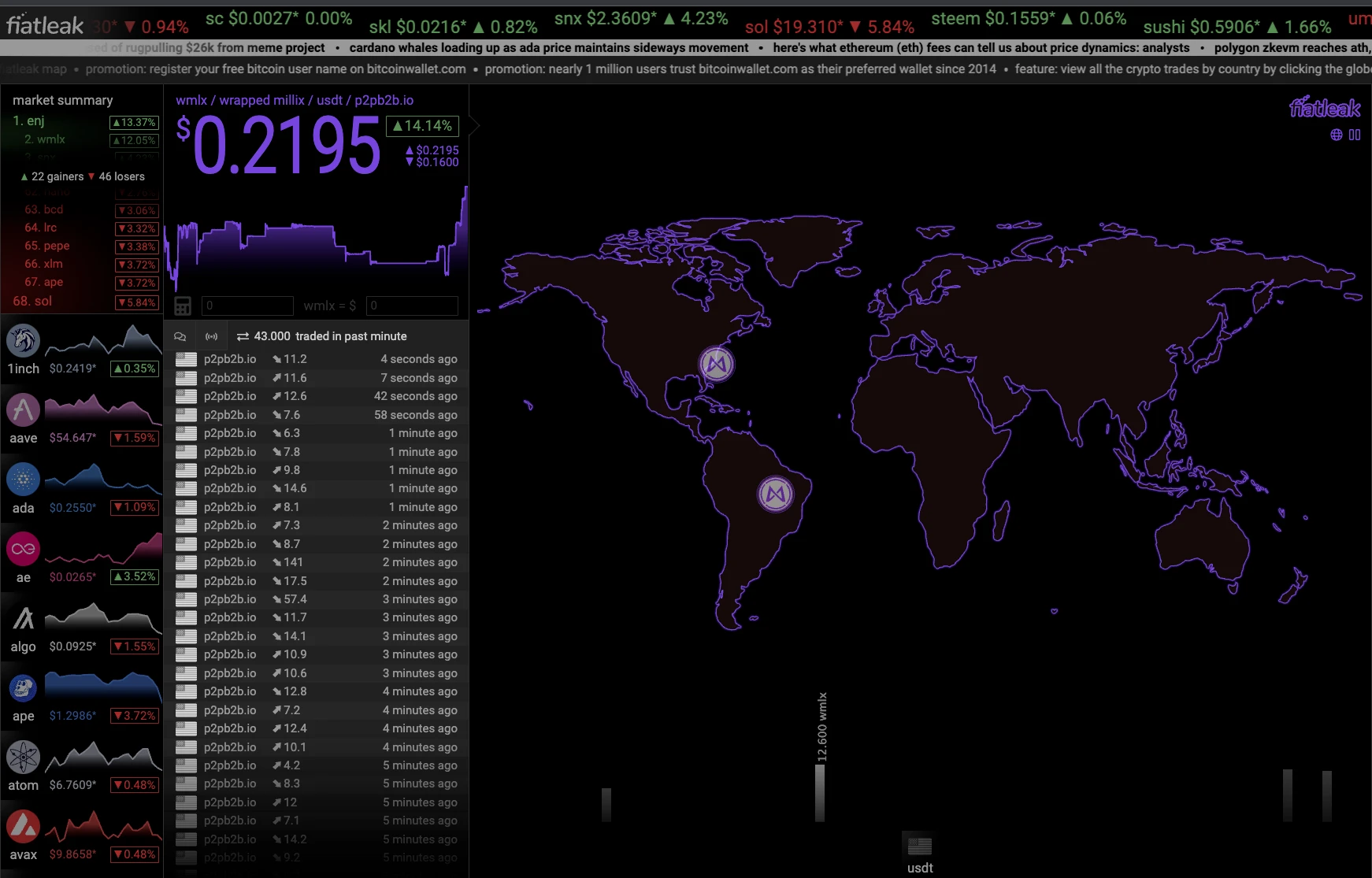Click the 42 seconds ago trade row
The image size is (1372, 878).
pyautogui.click(x=316, y=396)
